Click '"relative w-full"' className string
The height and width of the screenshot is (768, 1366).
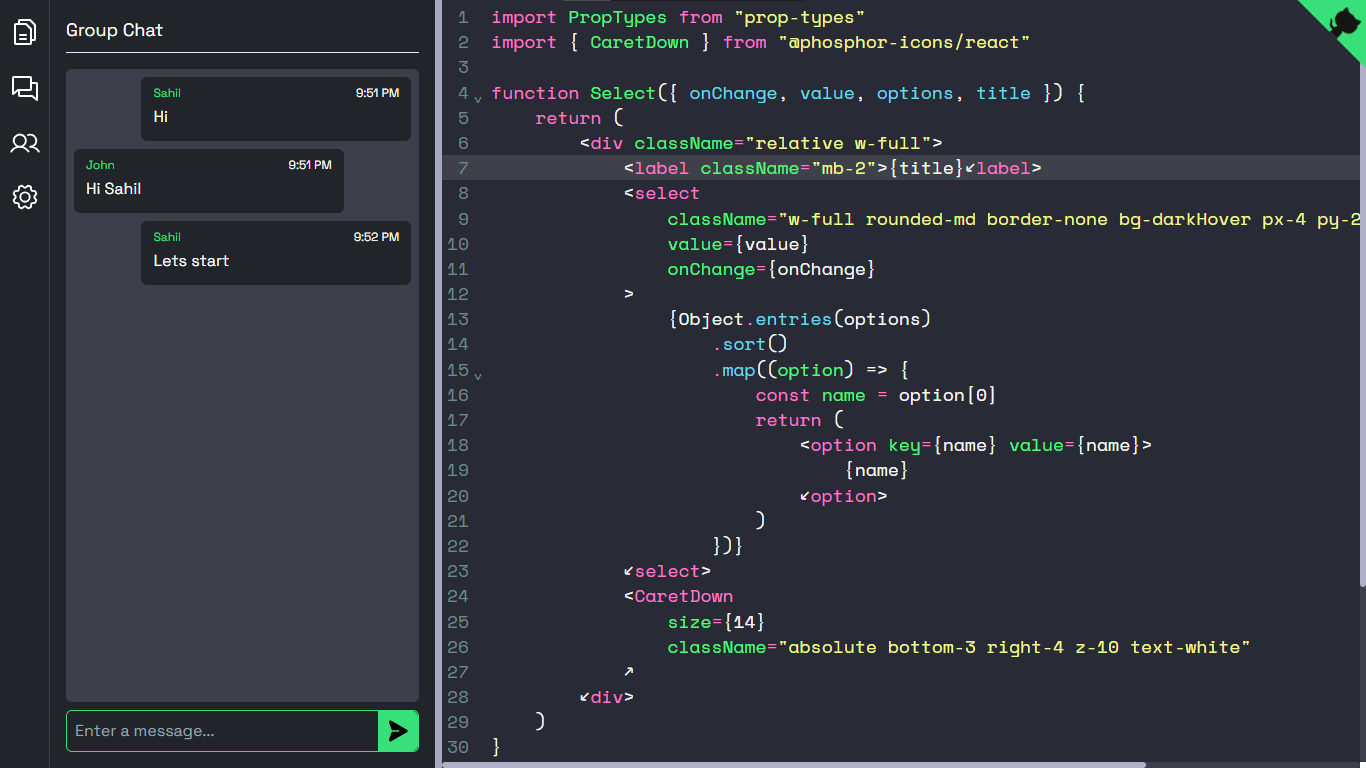(x=838, y=143)
